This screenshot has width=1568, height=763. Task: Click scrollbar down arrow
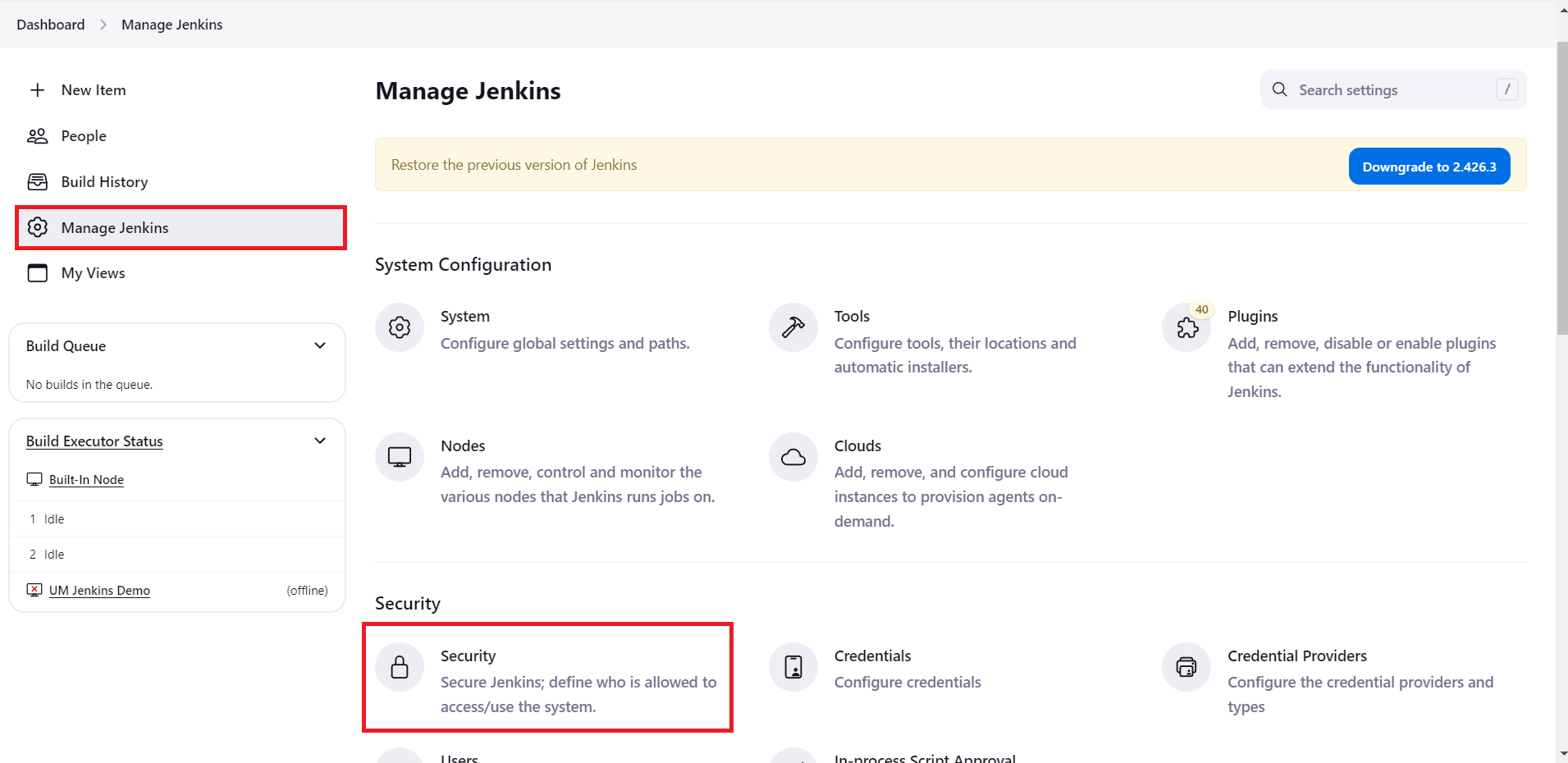[1562, 754]
